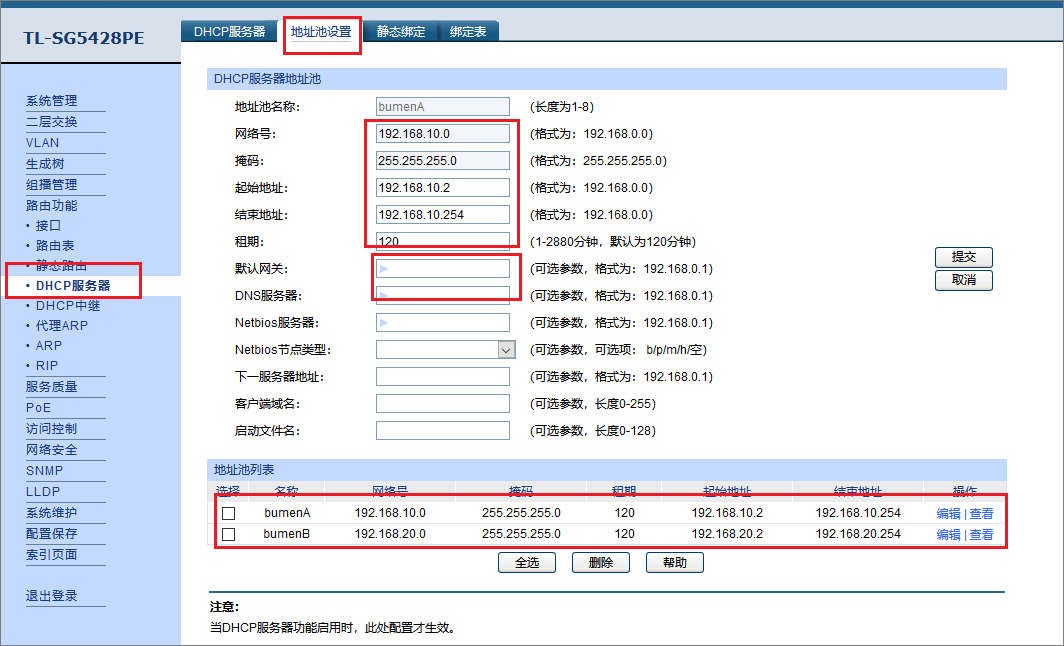Viewport: 1064px width, 646px height.
Task: Focus the 结束地址 input field
Action: tap(442, 214)
